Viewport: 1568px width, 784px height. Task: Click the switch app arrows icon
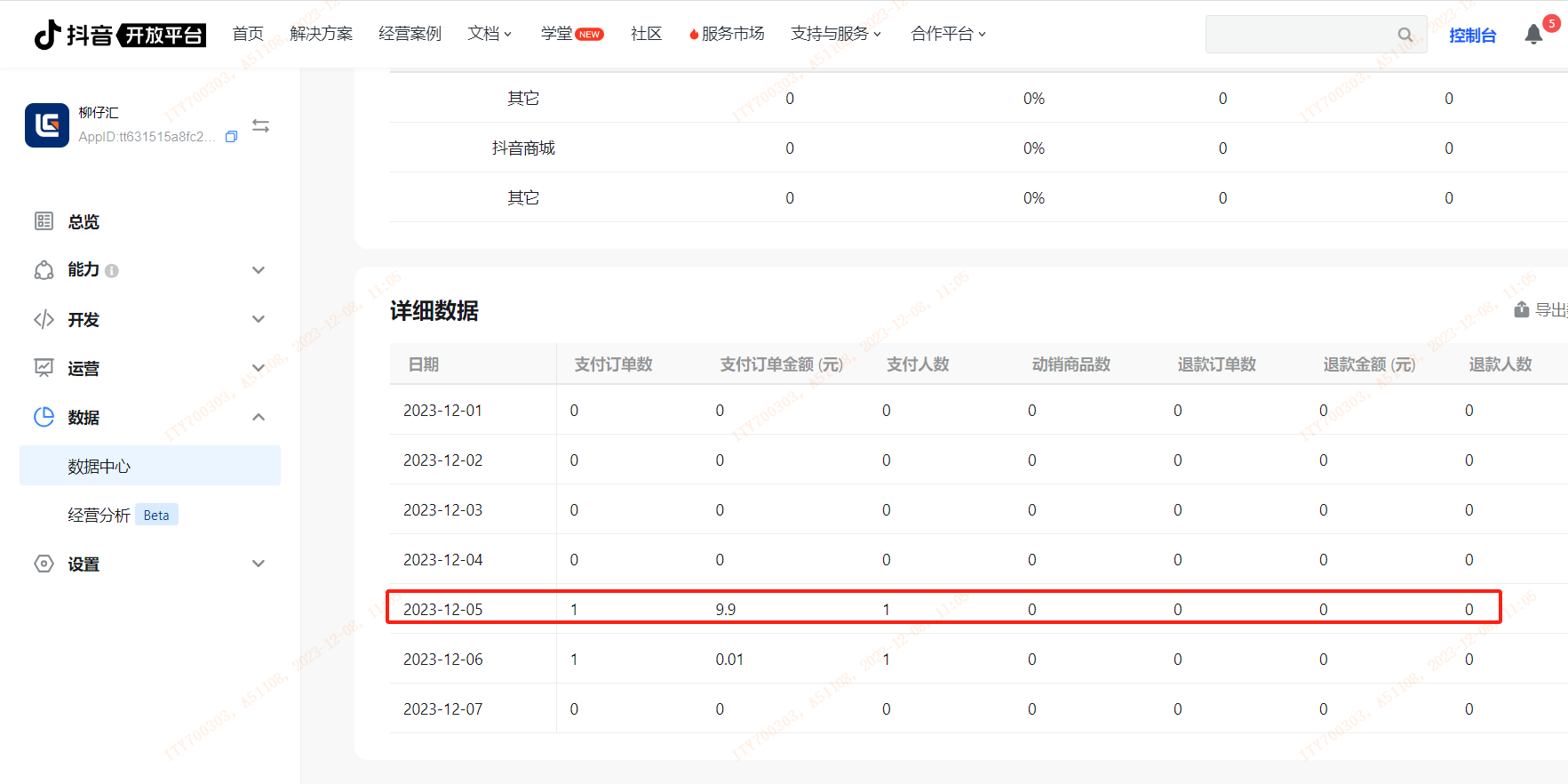click(260, 126)
